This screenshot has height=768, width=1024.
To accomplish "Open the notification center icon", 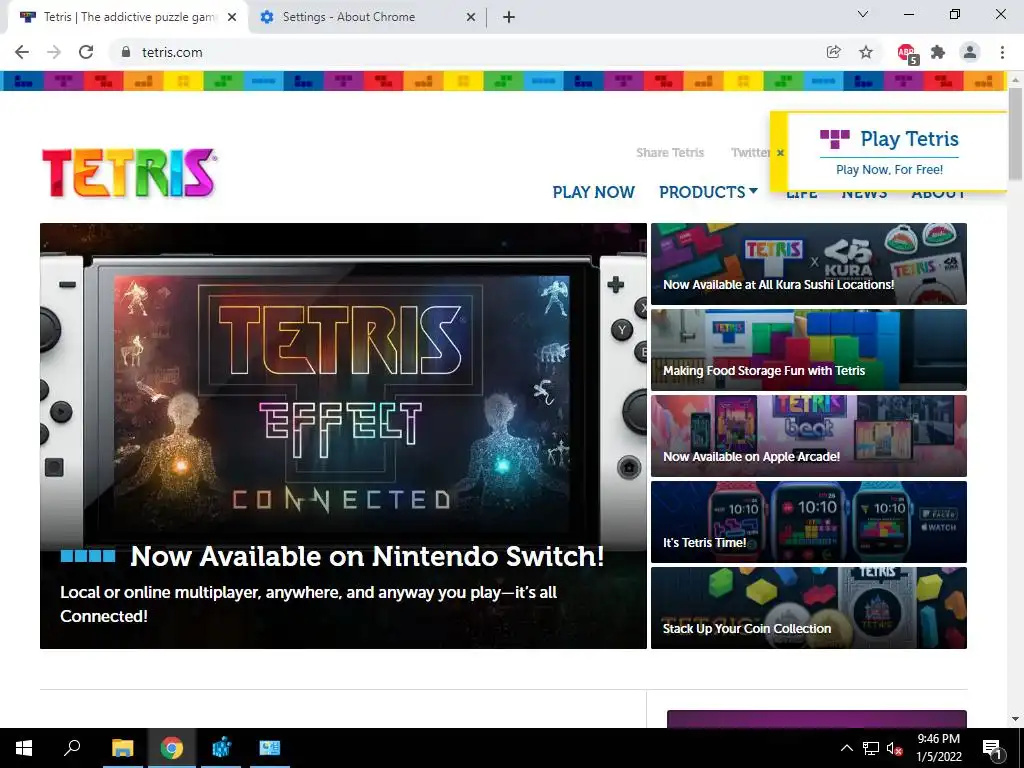I will click(993, 748).
